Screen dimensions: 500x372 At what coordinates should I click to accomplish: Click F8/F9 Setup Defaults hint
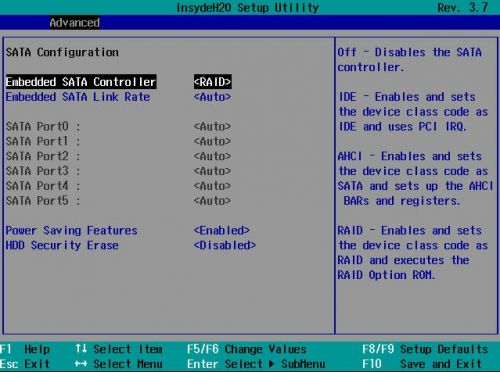pyautogui.click(x=425, y=349)
